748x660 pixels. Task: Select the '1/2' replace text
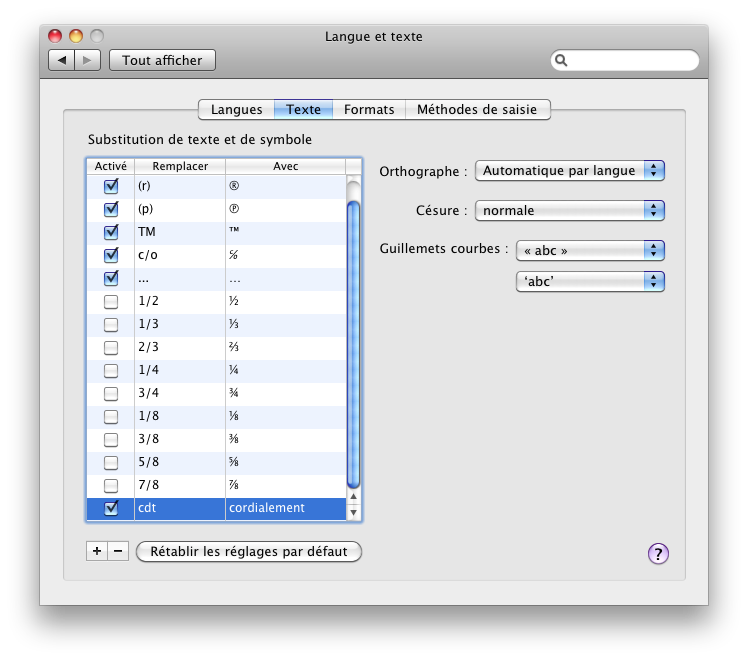pos(148,301)
